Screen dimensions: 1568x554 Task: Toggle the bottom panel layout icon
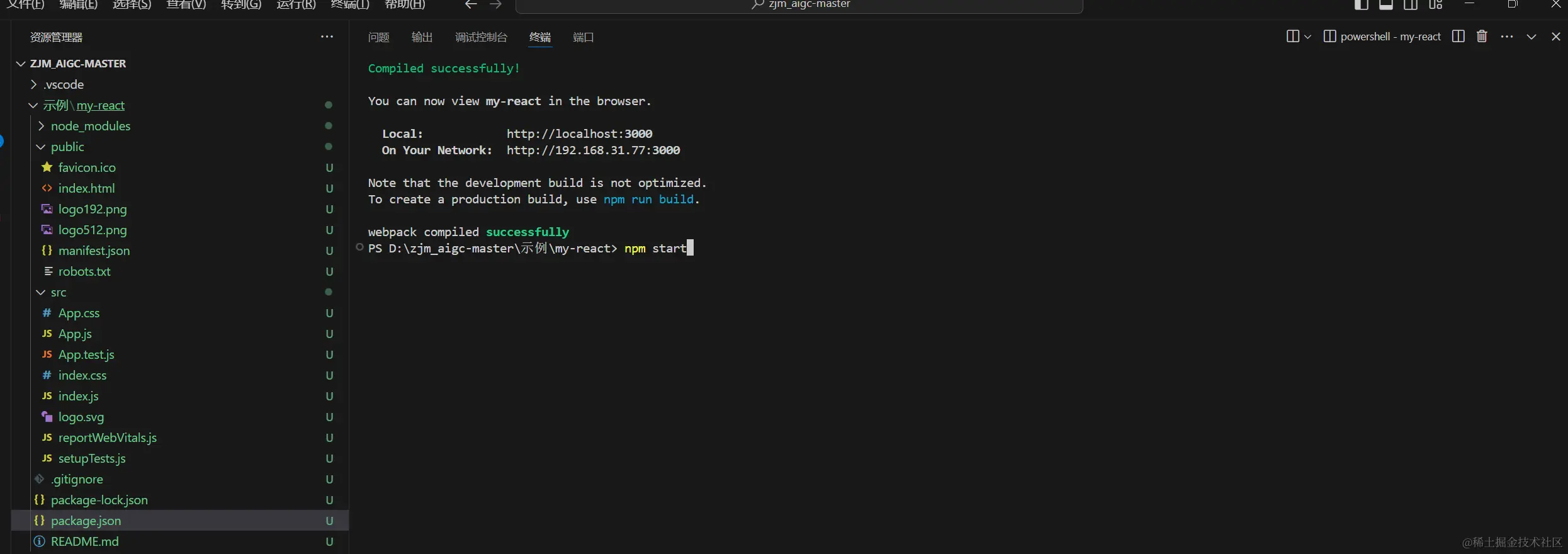1386,4
